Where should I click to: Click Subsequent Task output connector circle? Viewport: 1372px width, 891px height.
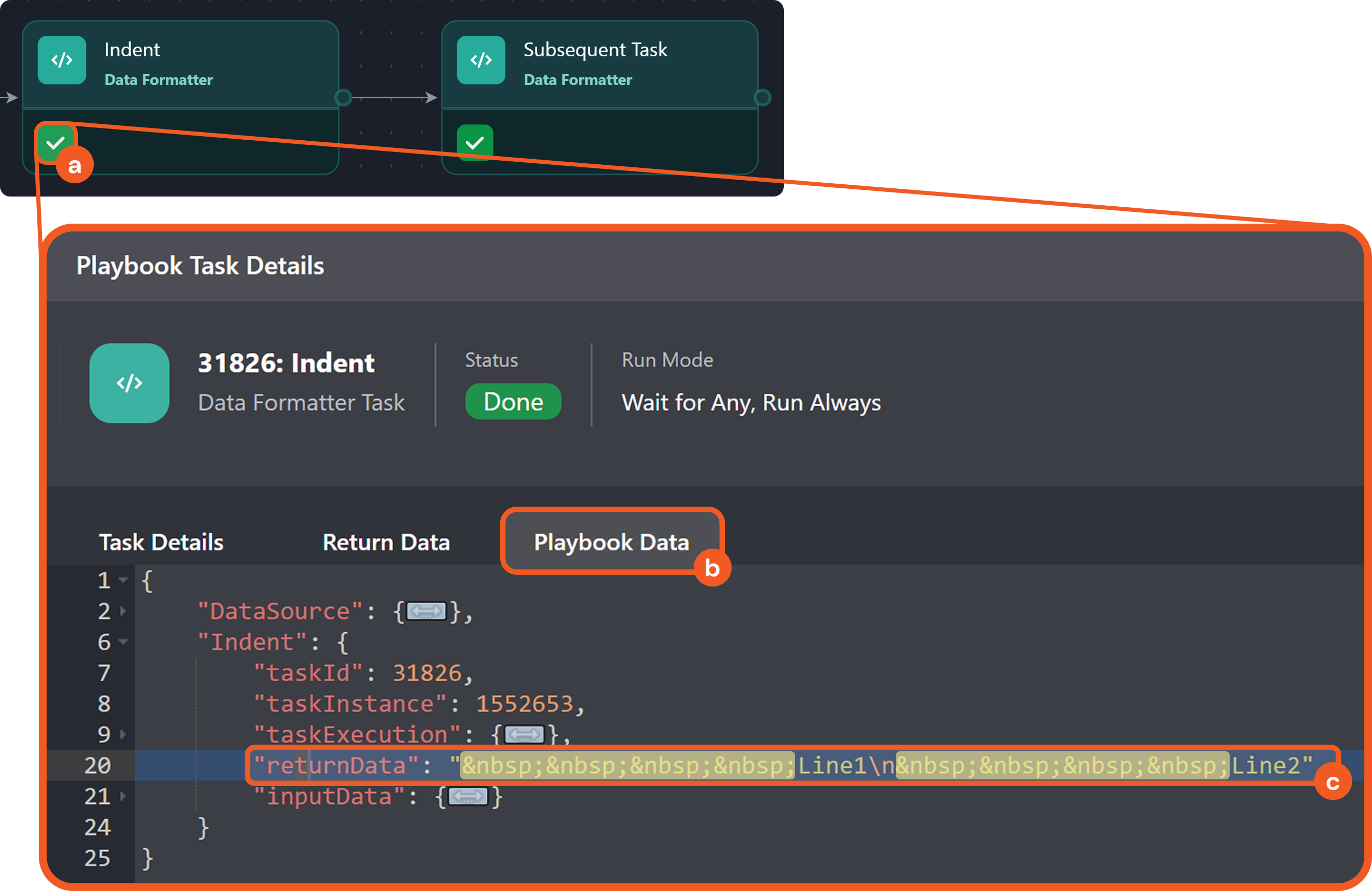click(x=762, y=97)
